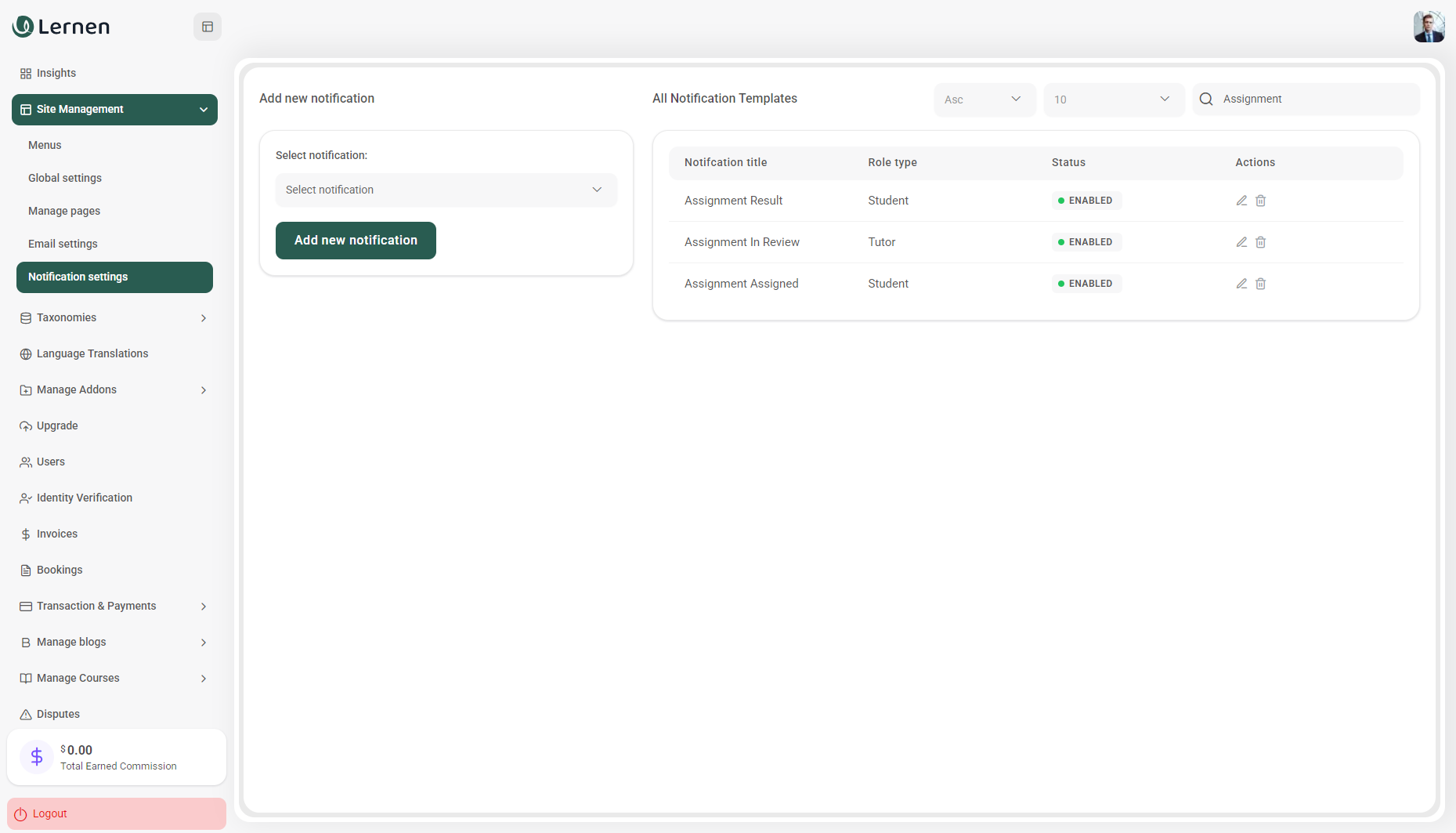Open the per-page count dropdown showing 10
Image resolution: width=1456 pixels, height=833 pixels.
pos(1113,100)
